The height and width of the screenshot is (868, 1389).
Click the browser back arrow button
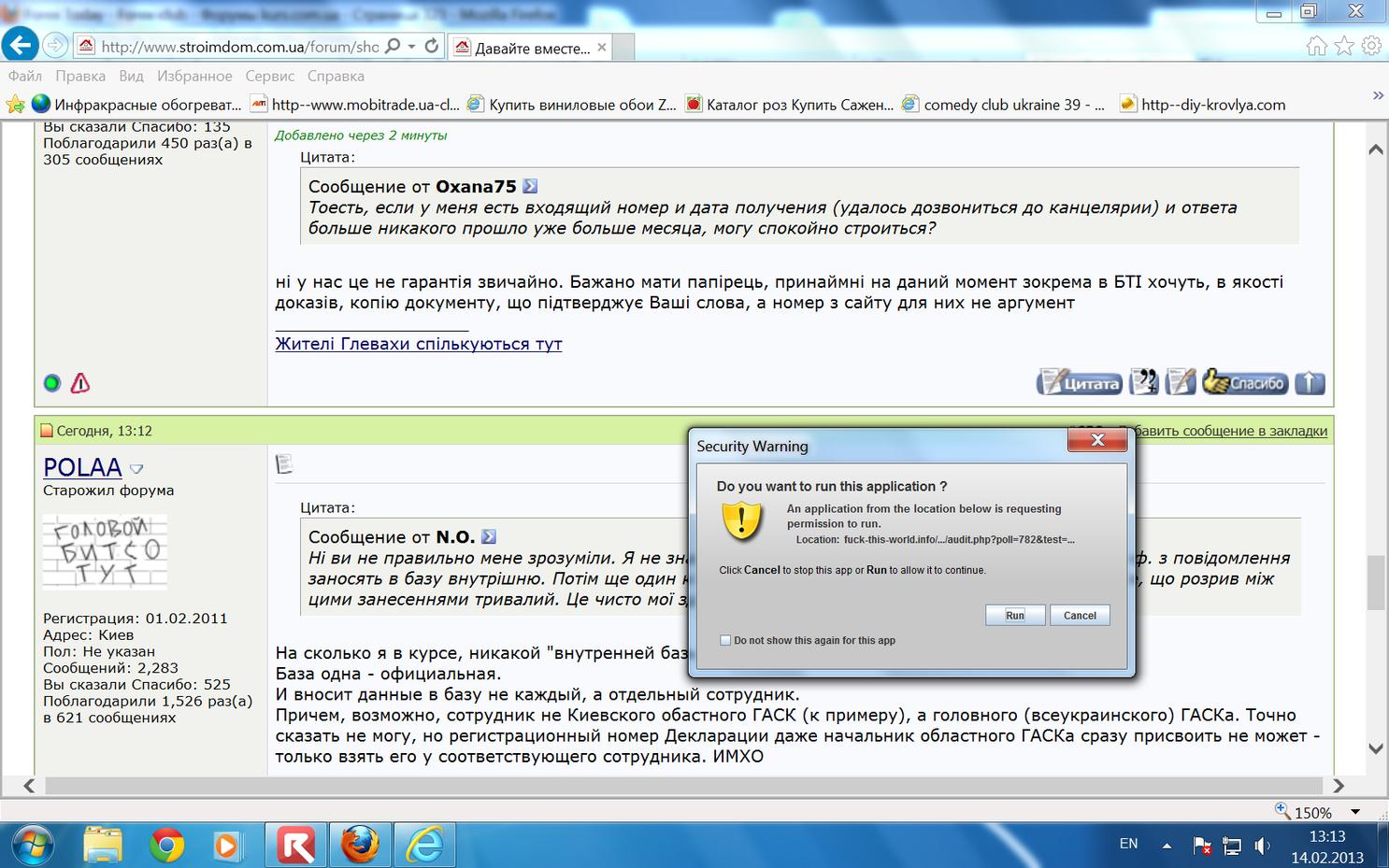20,45
